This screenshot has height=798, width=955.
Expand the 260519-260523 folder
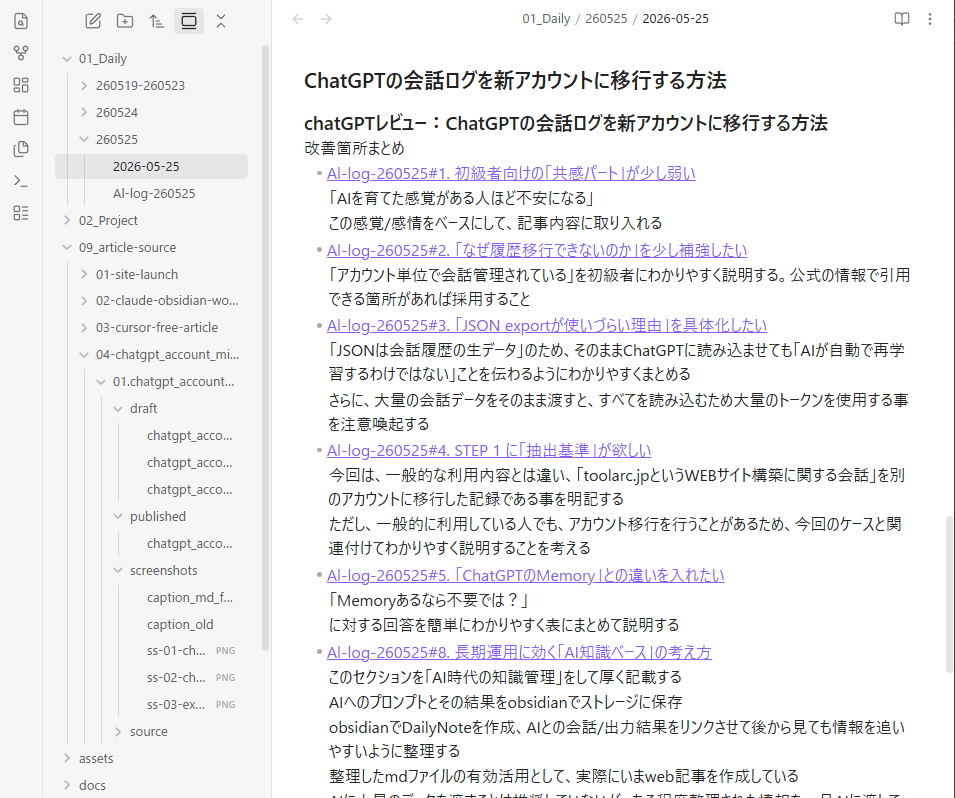[84, 85]
